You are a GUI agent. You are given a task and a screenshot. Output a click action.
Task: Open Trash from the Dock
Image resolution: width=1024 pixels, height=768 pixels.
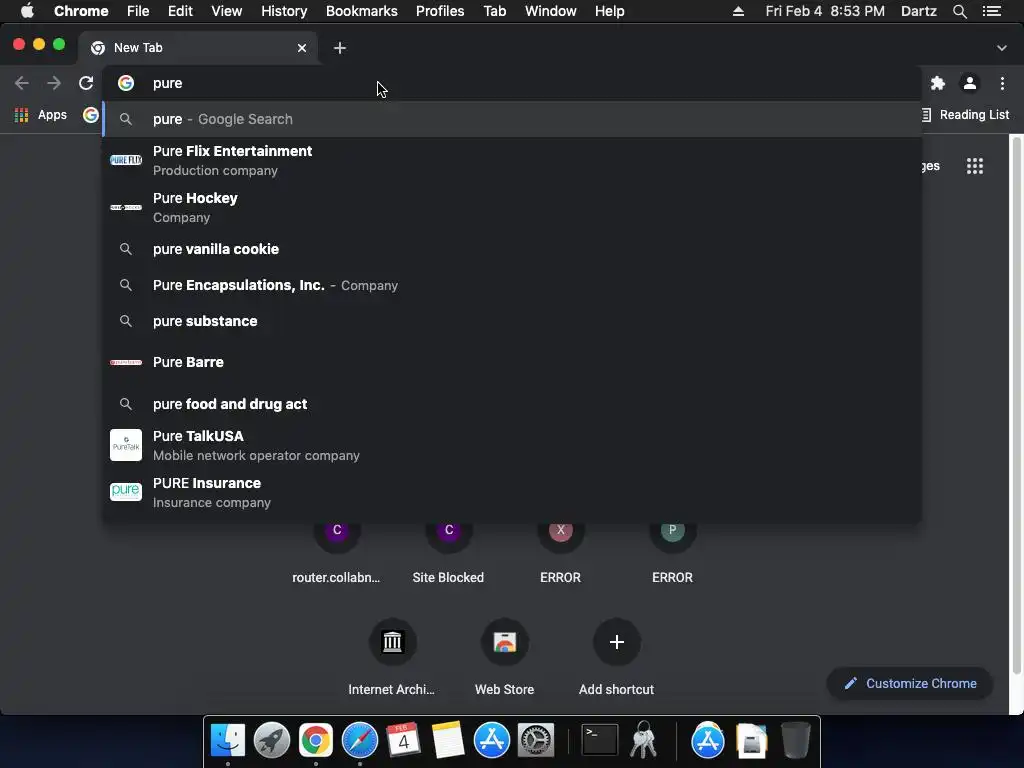(795, 740)
